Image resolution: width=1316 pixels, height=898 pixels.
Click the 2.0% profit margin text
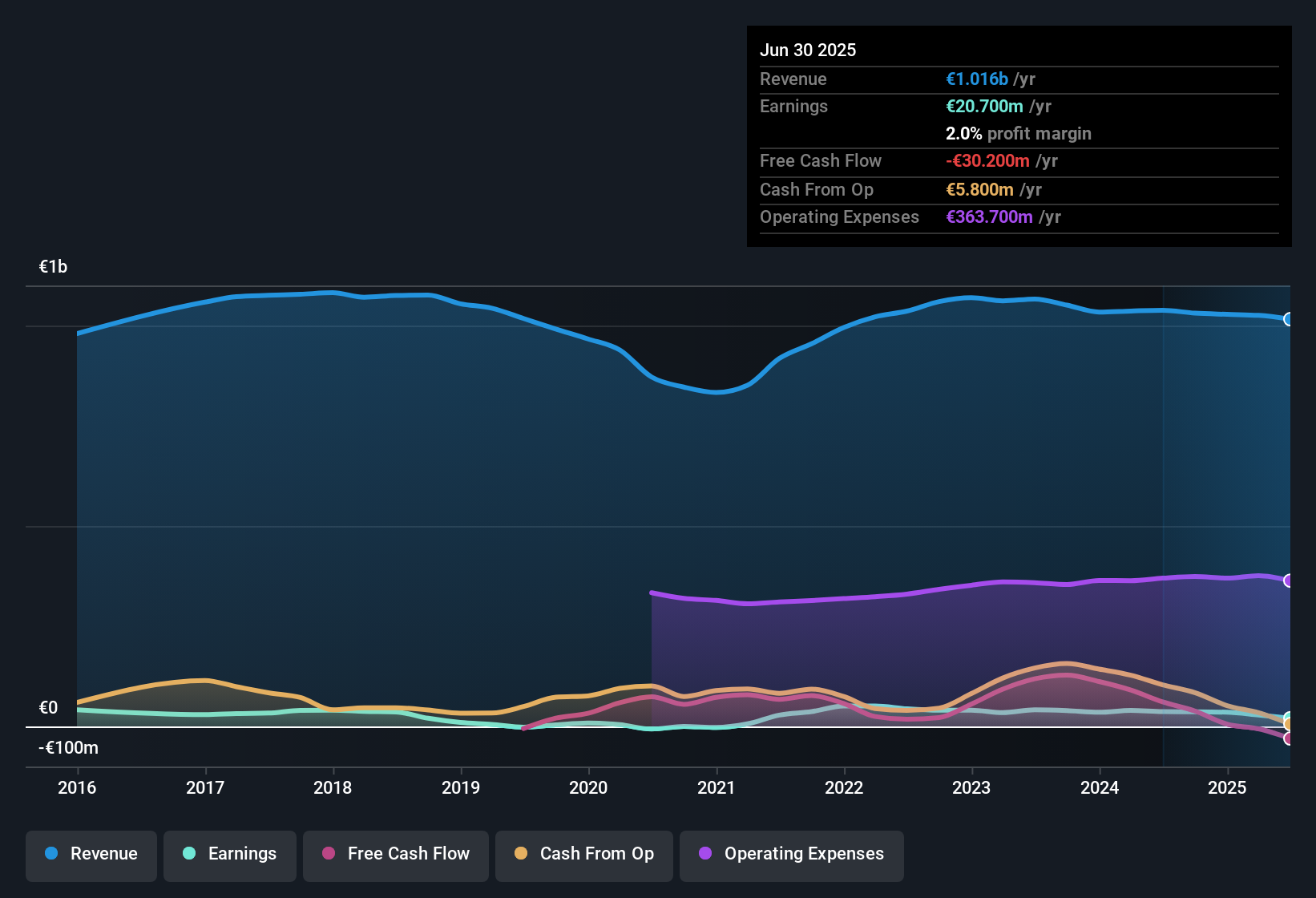(1018, 134)
